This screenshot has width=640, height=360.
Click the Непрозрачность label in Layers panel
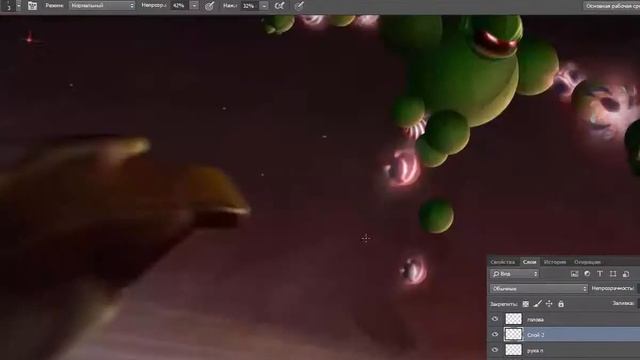pyautogui.click(x=613, y=288)
